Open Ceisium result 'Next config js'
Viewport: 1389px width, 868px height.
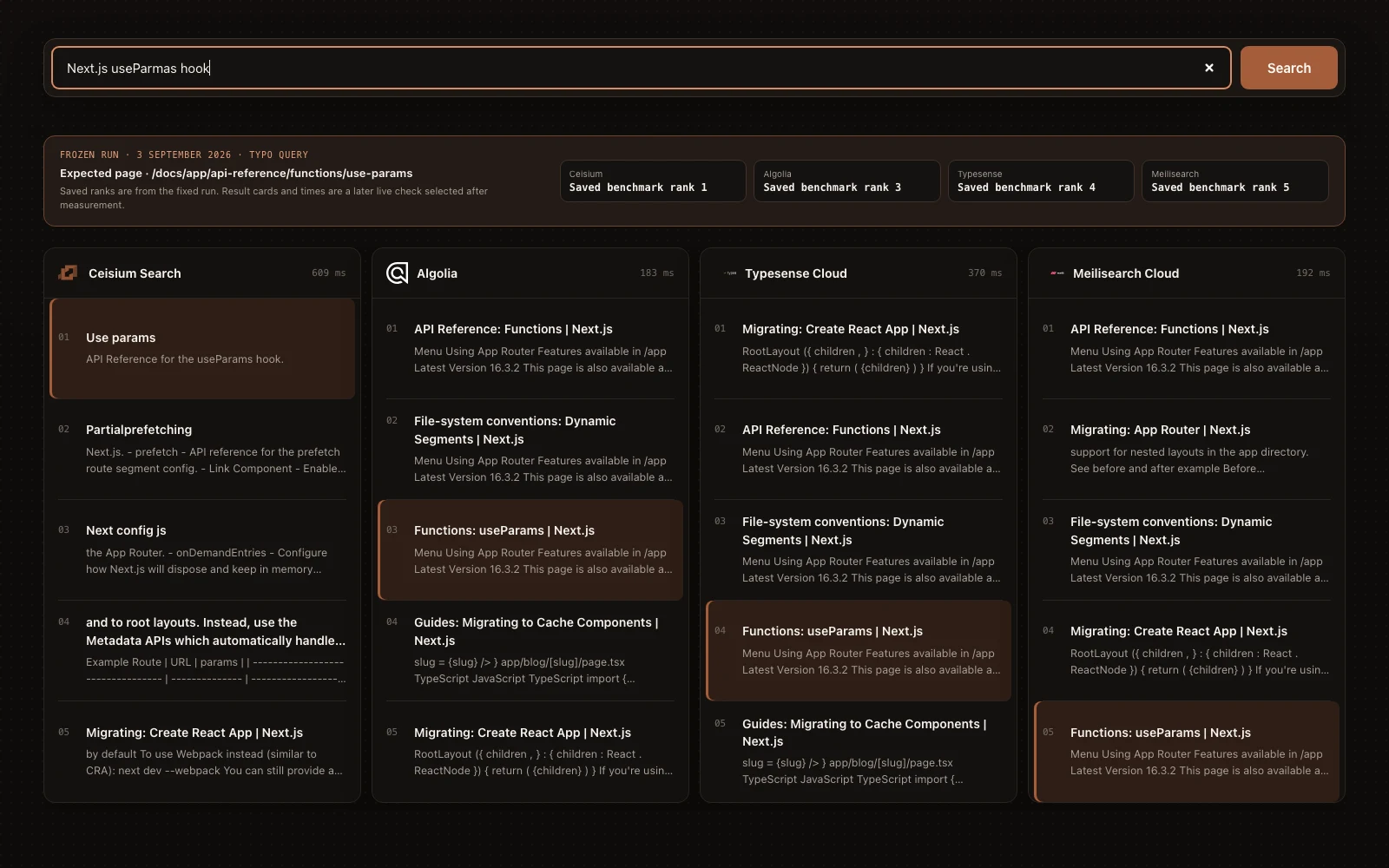point(202,549)
